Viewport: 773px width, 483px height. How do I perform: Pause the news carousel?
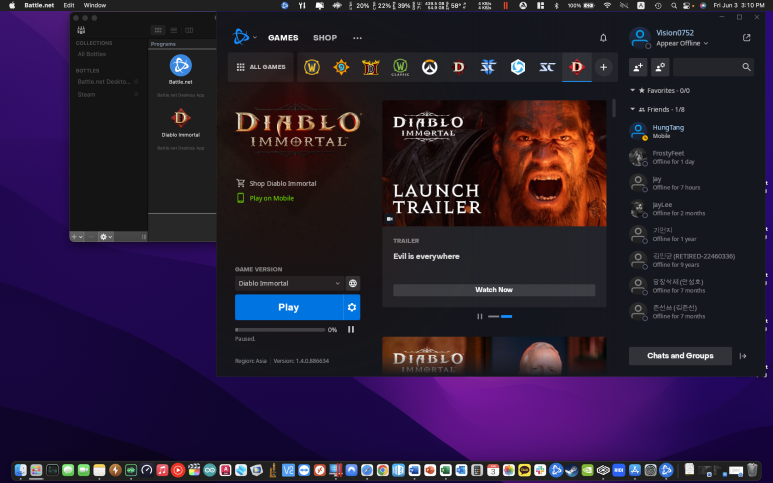point(480,316)
